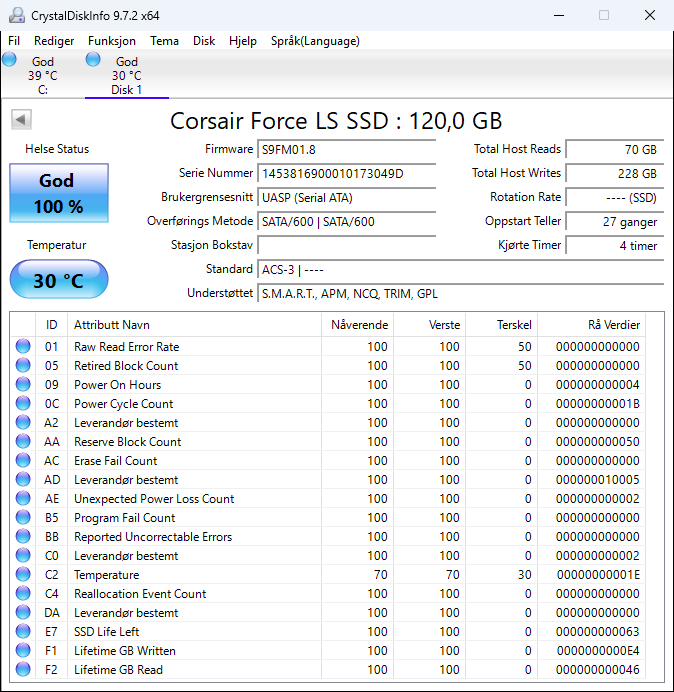Click the Oppstart Teller 27 ganger field

point(615,222)
